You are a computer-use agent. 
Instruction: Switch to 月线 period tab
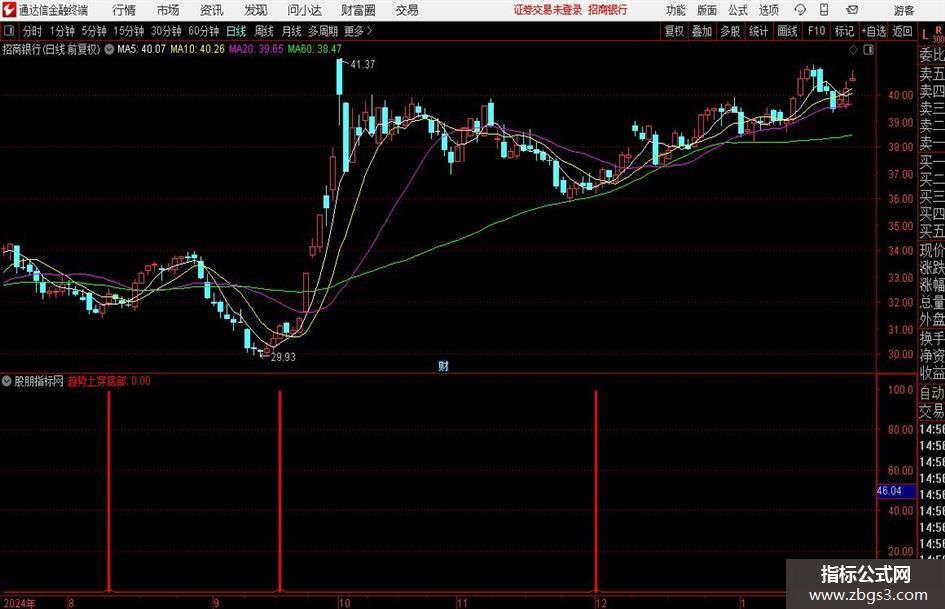tap(291, 31)
